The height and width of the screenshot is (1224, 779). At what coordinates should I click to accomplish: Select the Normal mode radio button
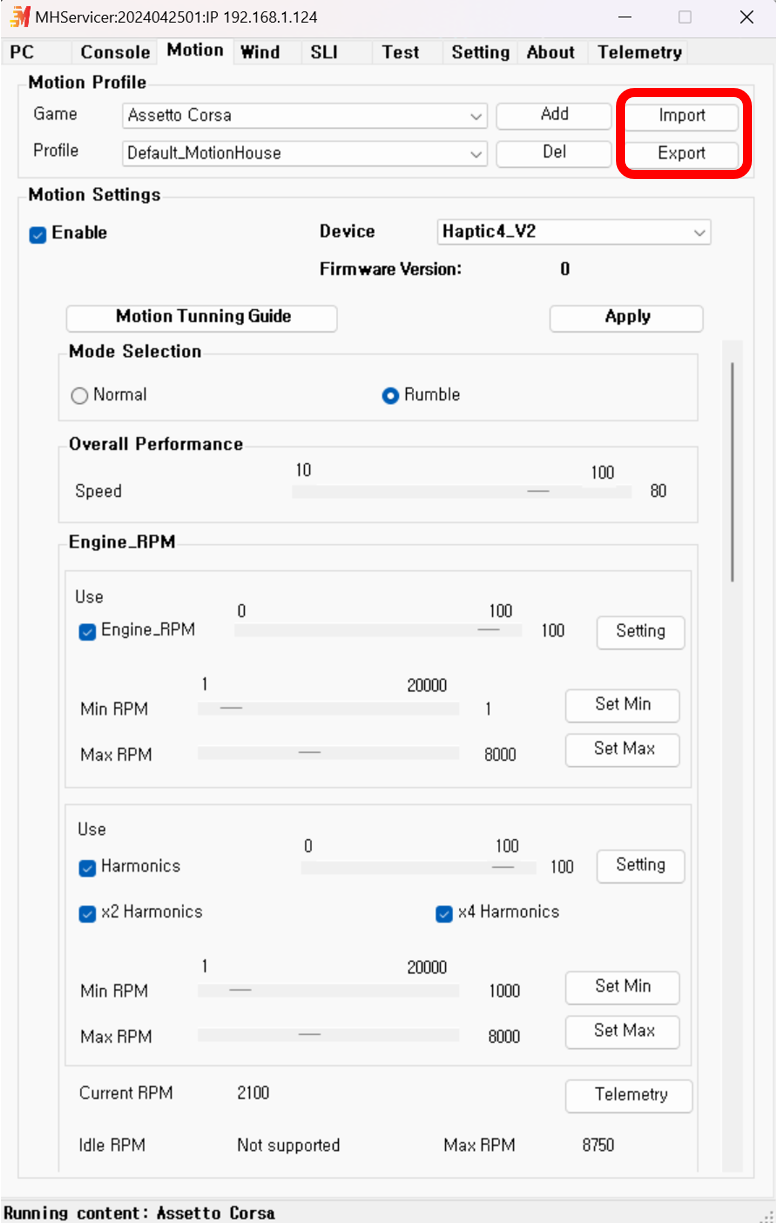(80, 396)
